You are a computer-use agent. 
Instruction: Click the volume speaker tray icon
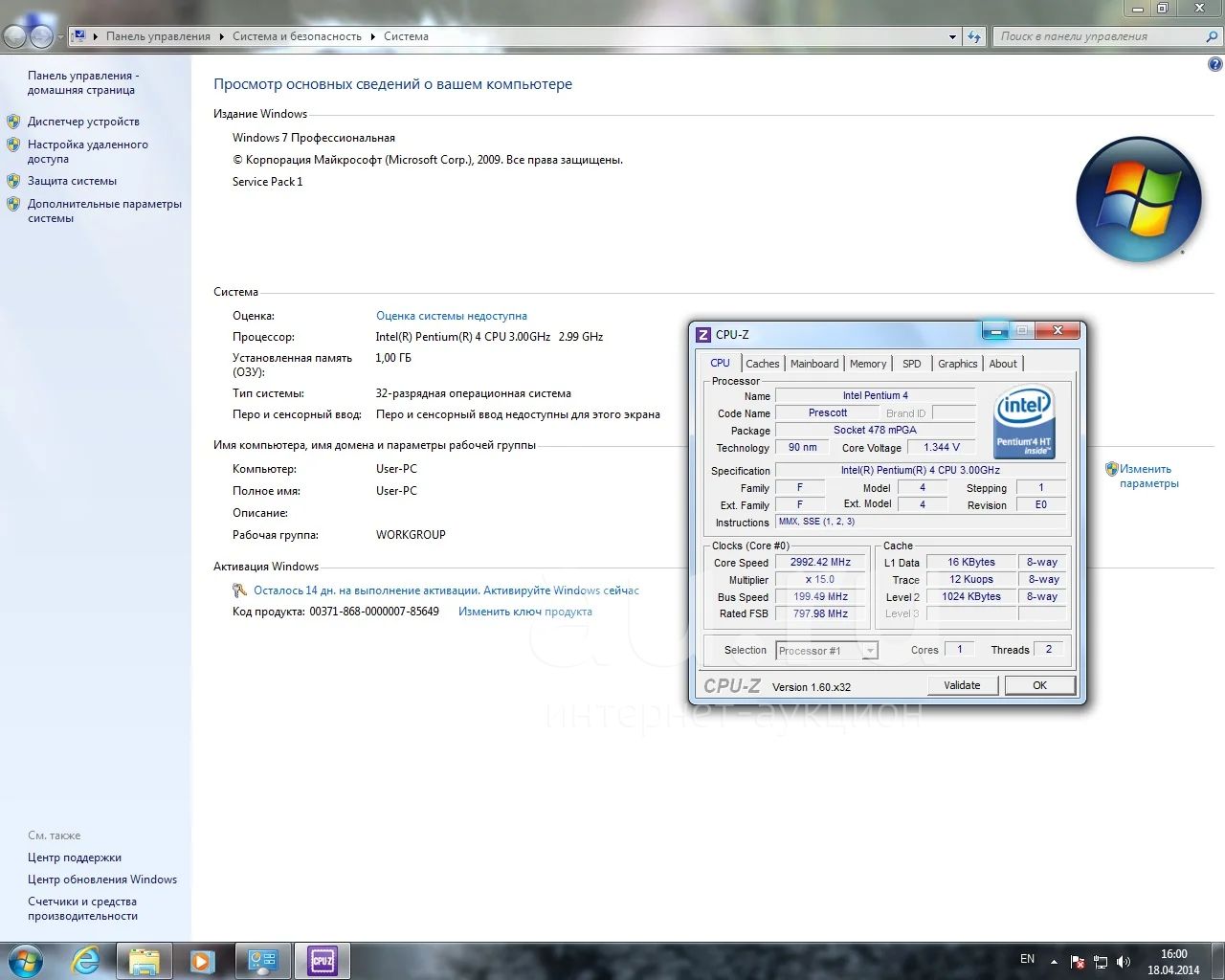click(1124, 962)
